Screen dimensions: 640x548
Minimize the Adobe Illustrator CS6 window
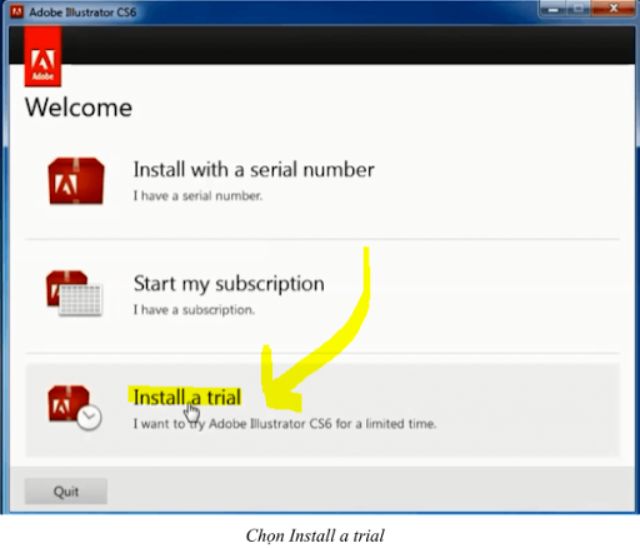553,9
